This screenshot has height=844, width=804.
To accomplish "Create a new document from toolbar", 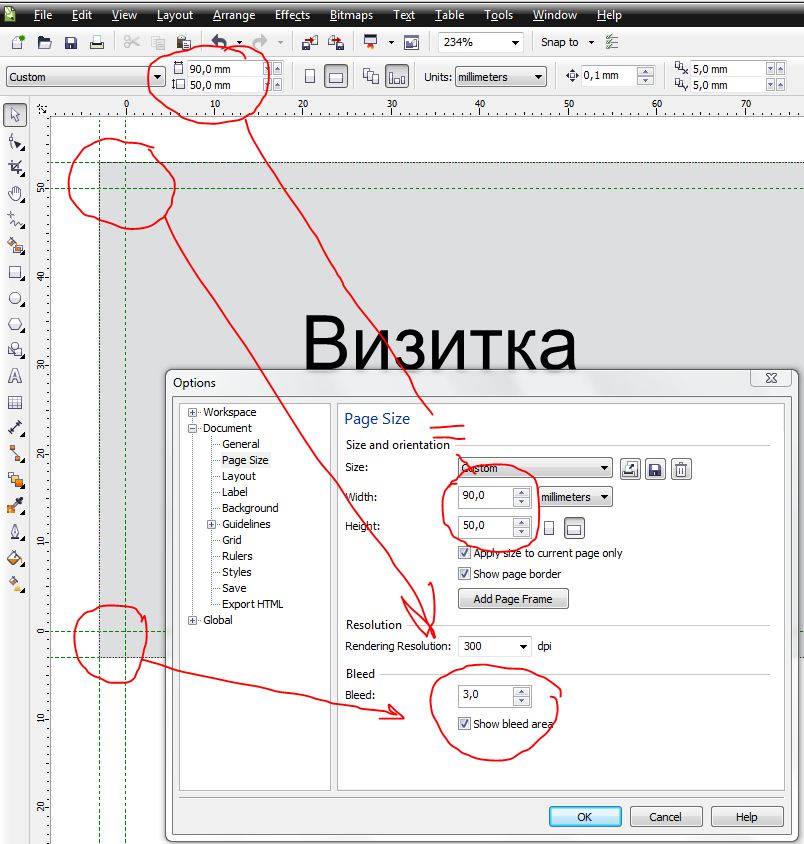I will point(18,42).
